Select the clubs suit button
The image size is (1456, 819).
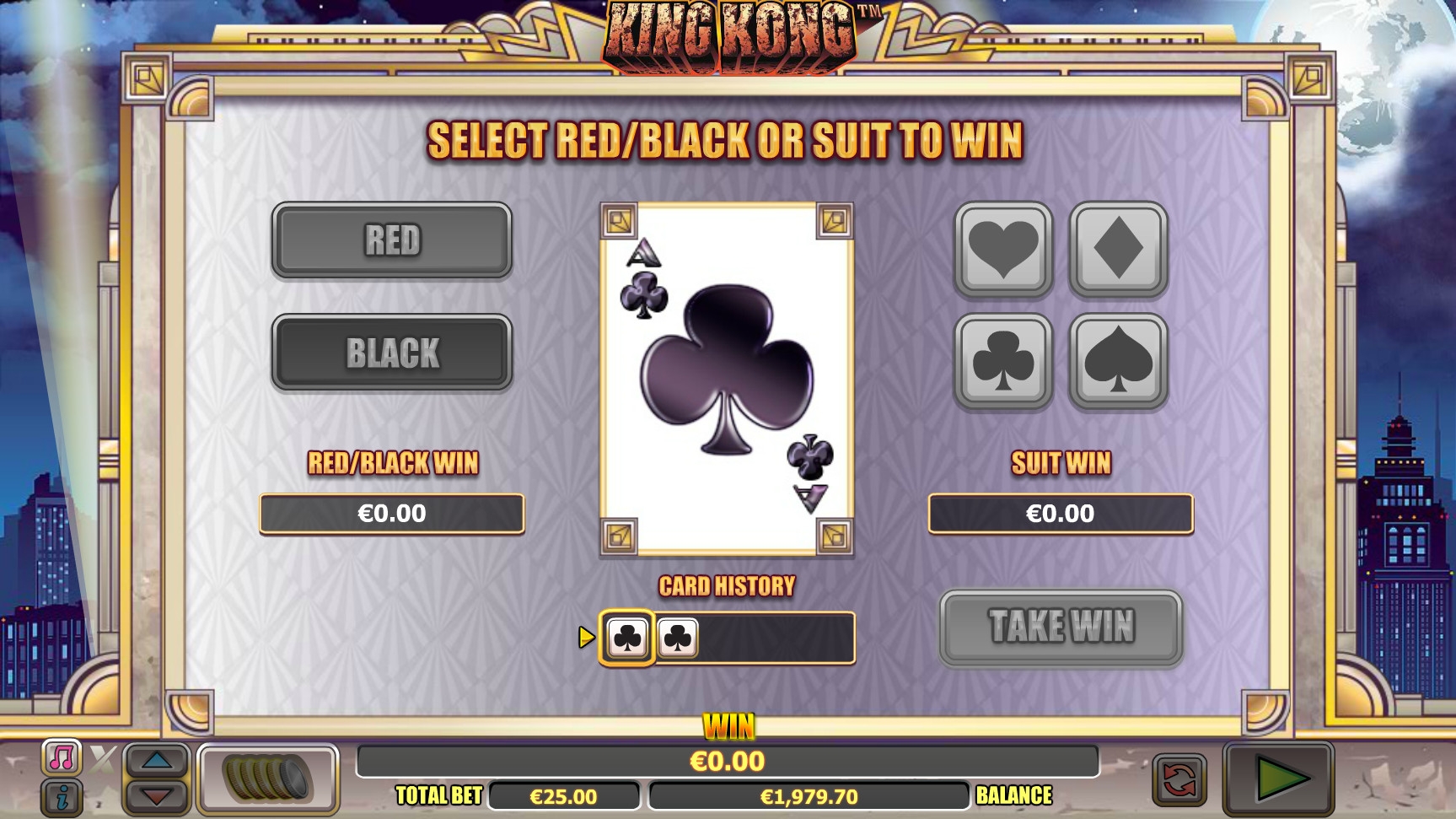point(1002,361)
